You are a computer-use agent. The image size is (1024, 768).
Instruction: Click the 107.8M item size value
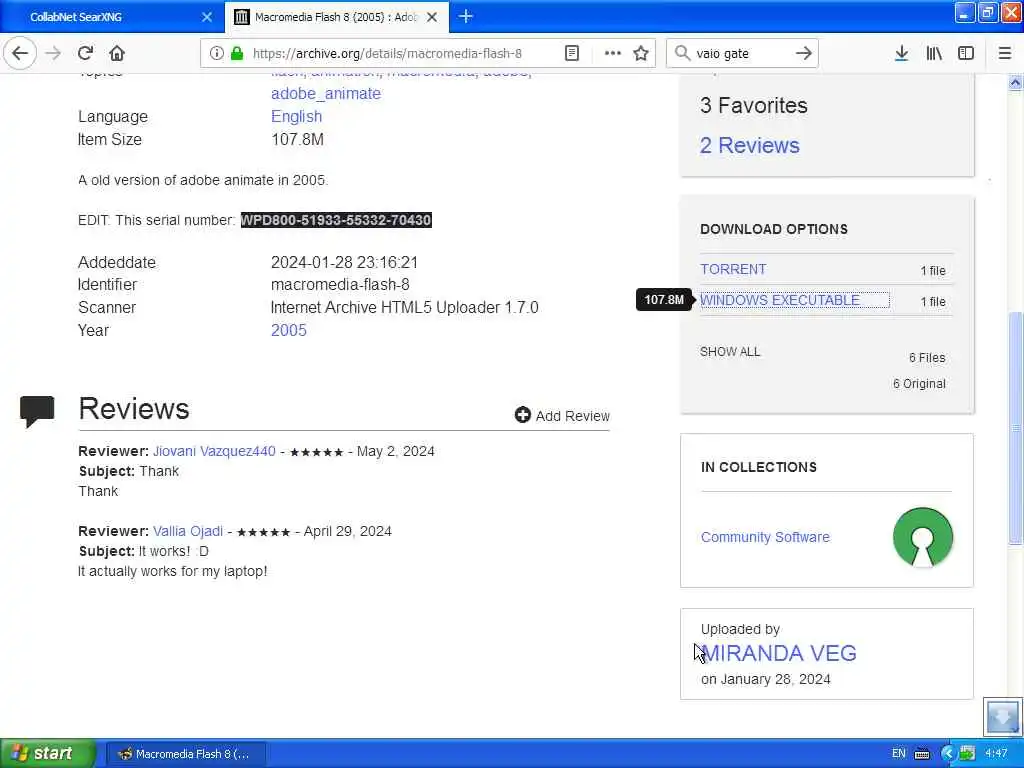pos(297,139)
